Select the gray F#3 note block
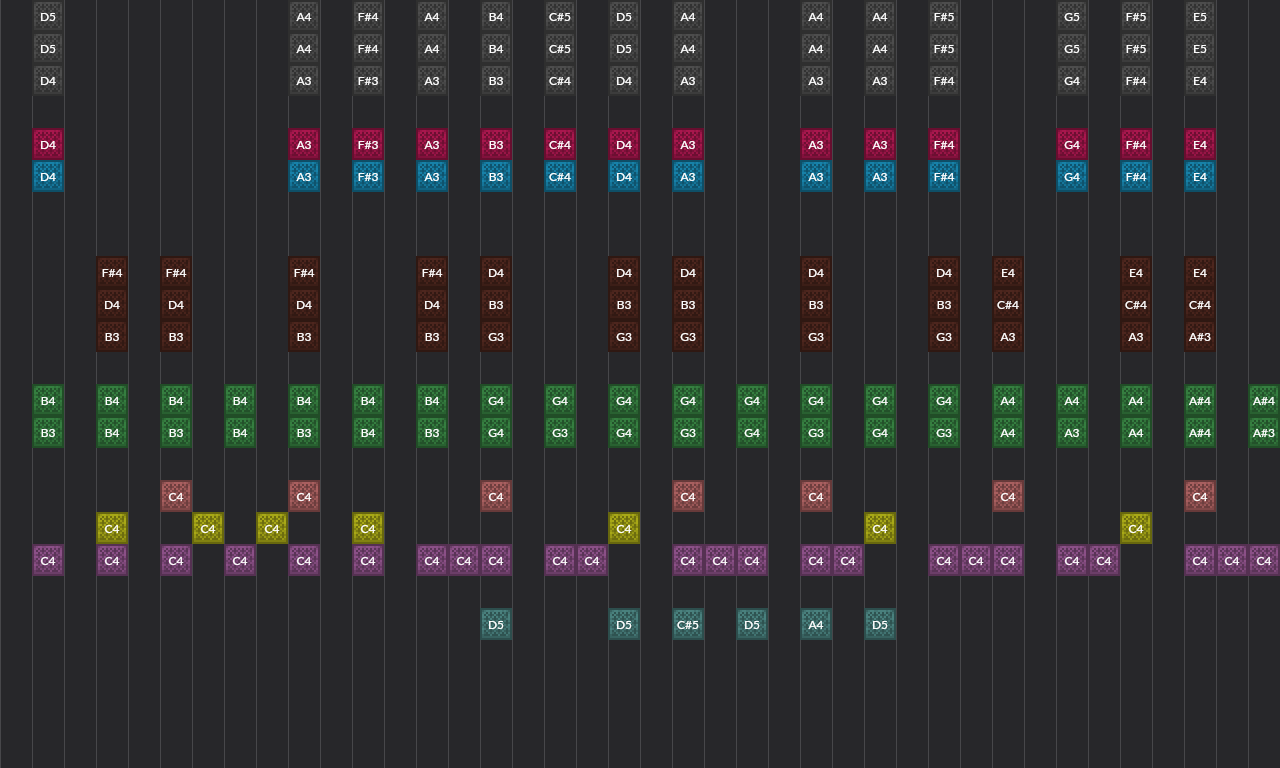Screen dimensions: 1280x768 tap(368, 81)
